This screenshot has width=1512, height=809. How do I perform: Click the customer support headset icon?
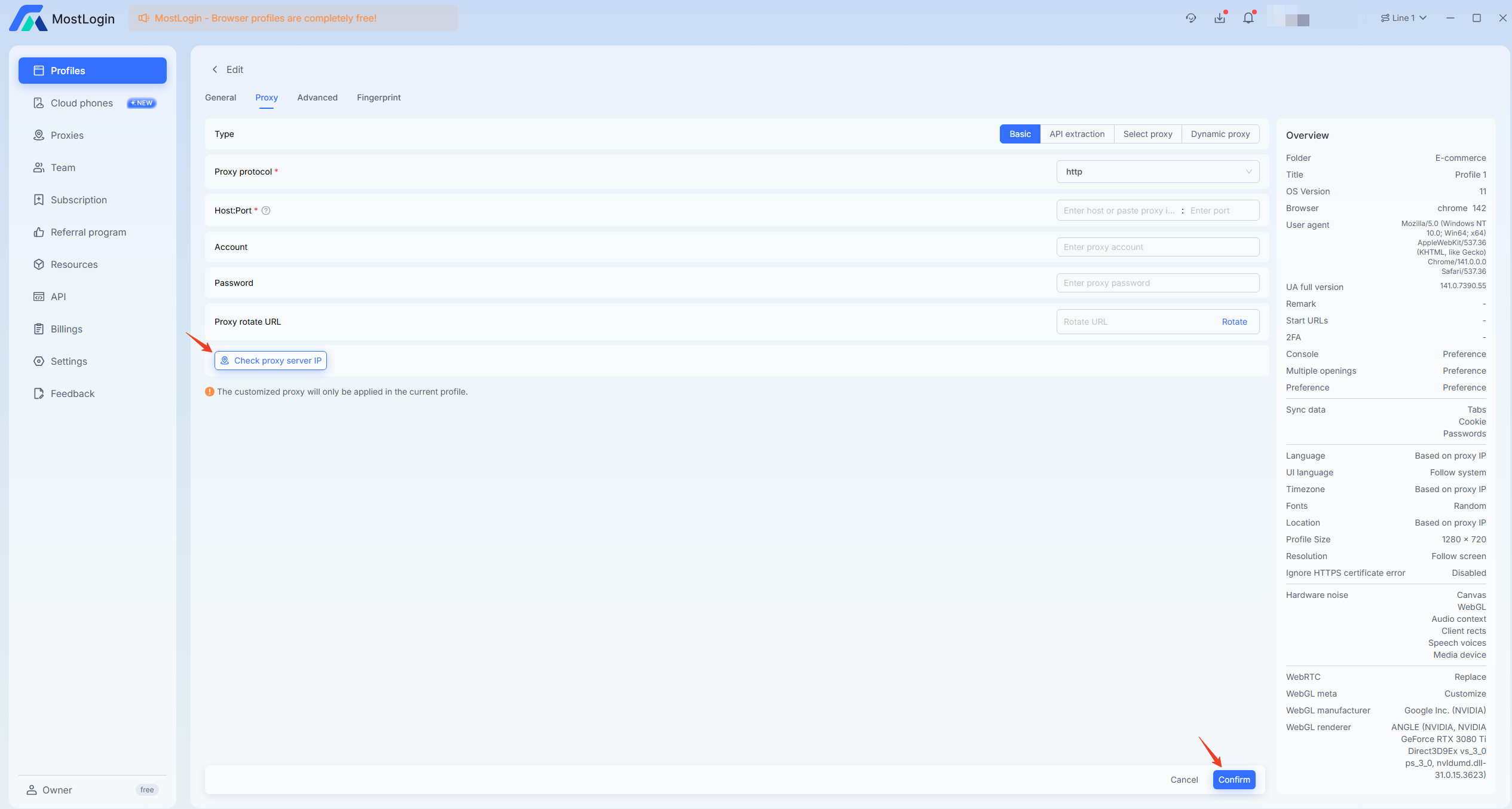1190,18
